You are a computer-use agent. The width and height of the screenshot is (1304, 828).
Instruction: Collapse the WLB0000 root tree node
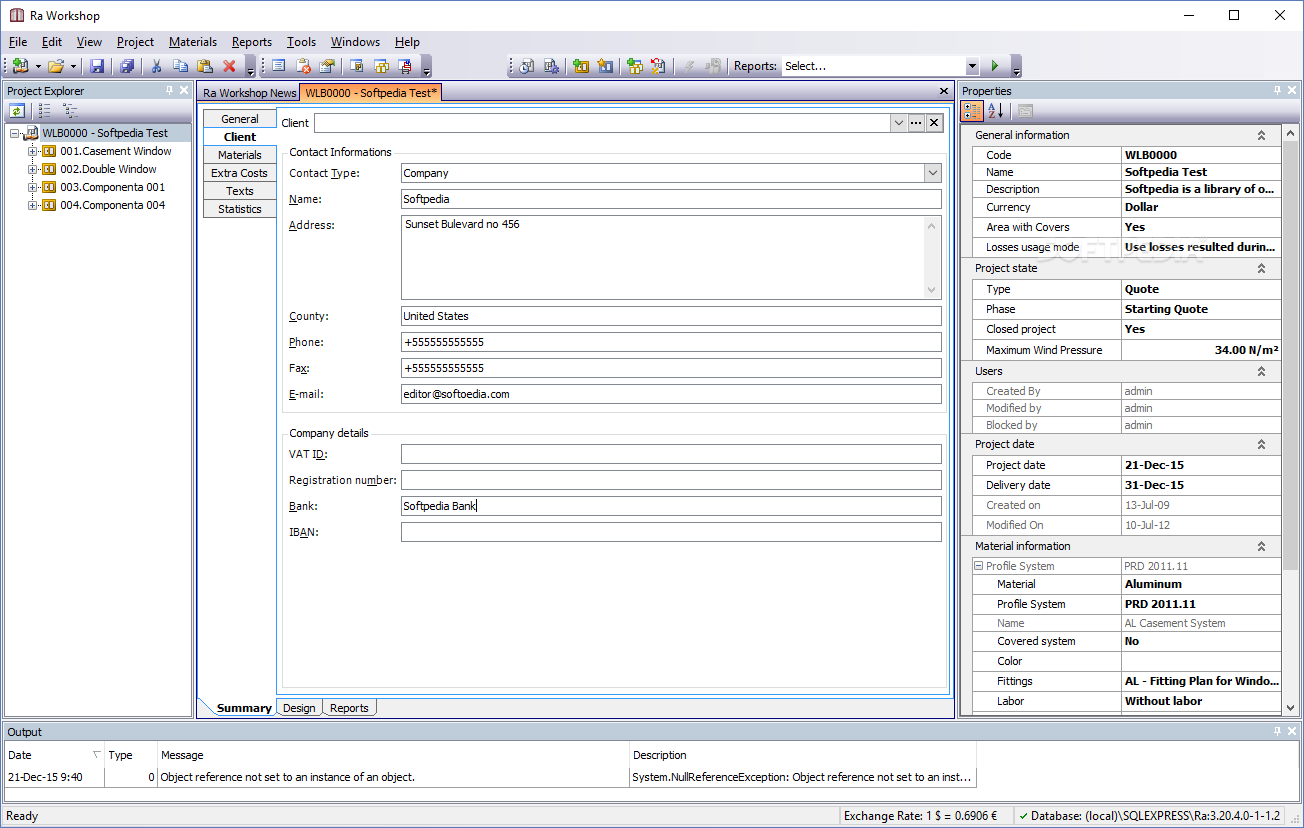tap(15, 133)
